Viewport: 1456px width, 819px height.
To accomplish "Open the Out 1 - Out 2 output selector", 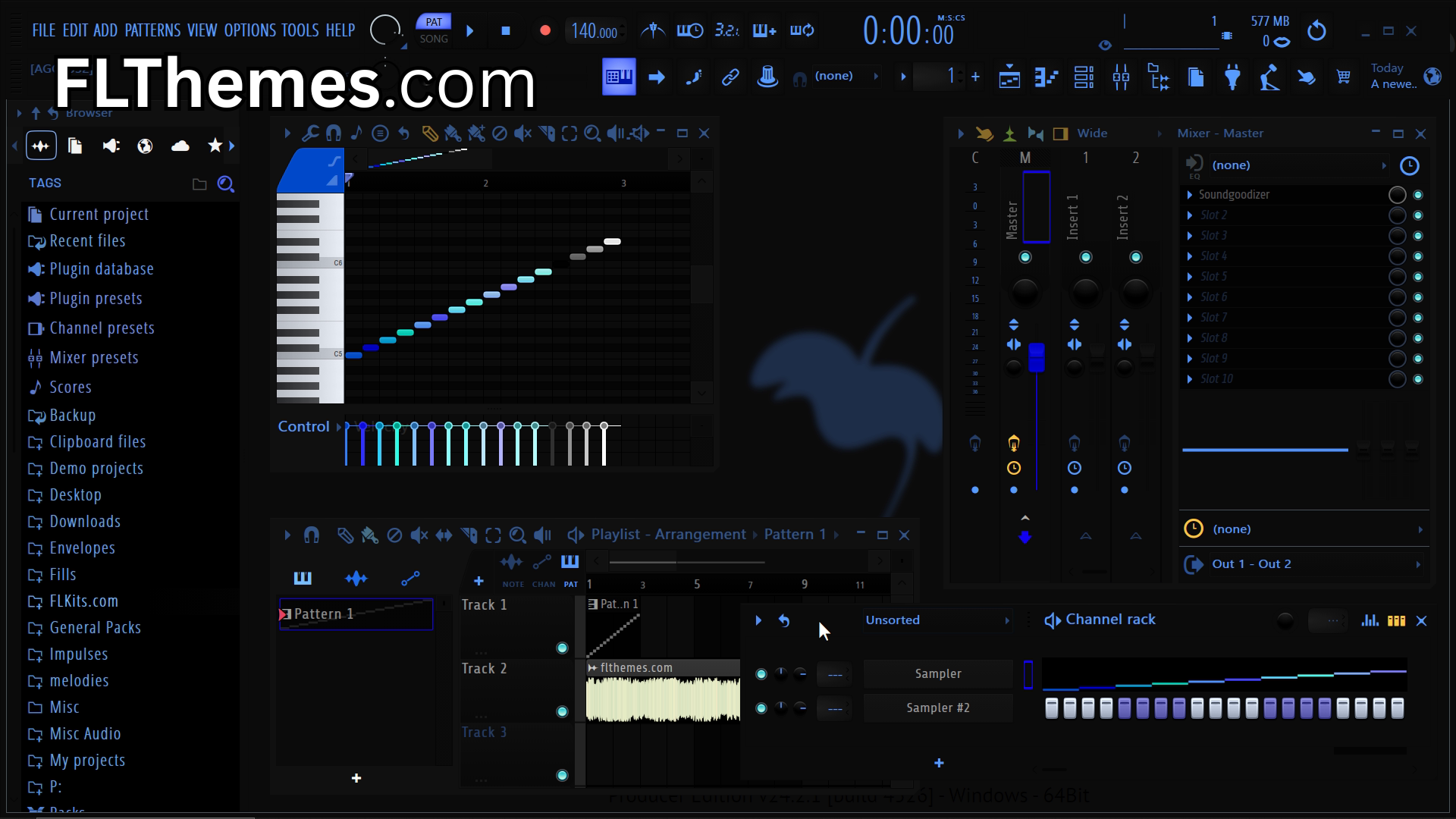I will click(1304, 564).
